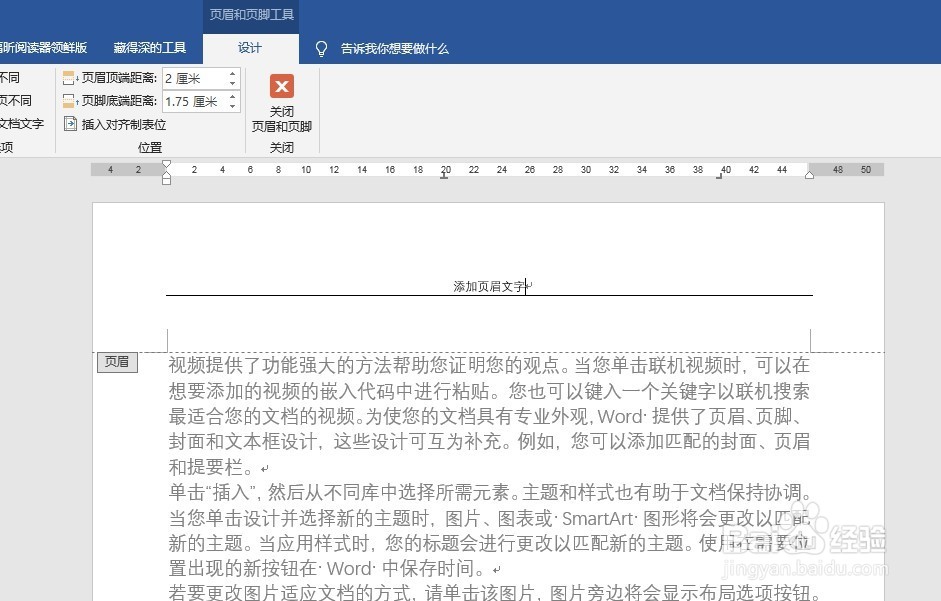This screenshot has width=941, height=601.
Task: Click the 页脚底端距离 position icon
Action: [x=68, y=101]
